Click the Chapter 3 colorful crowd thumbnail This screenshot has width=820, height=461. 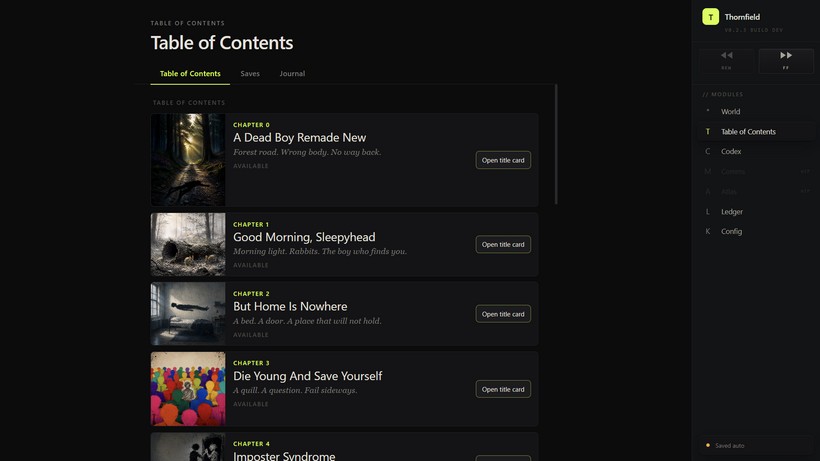point(188,388)
